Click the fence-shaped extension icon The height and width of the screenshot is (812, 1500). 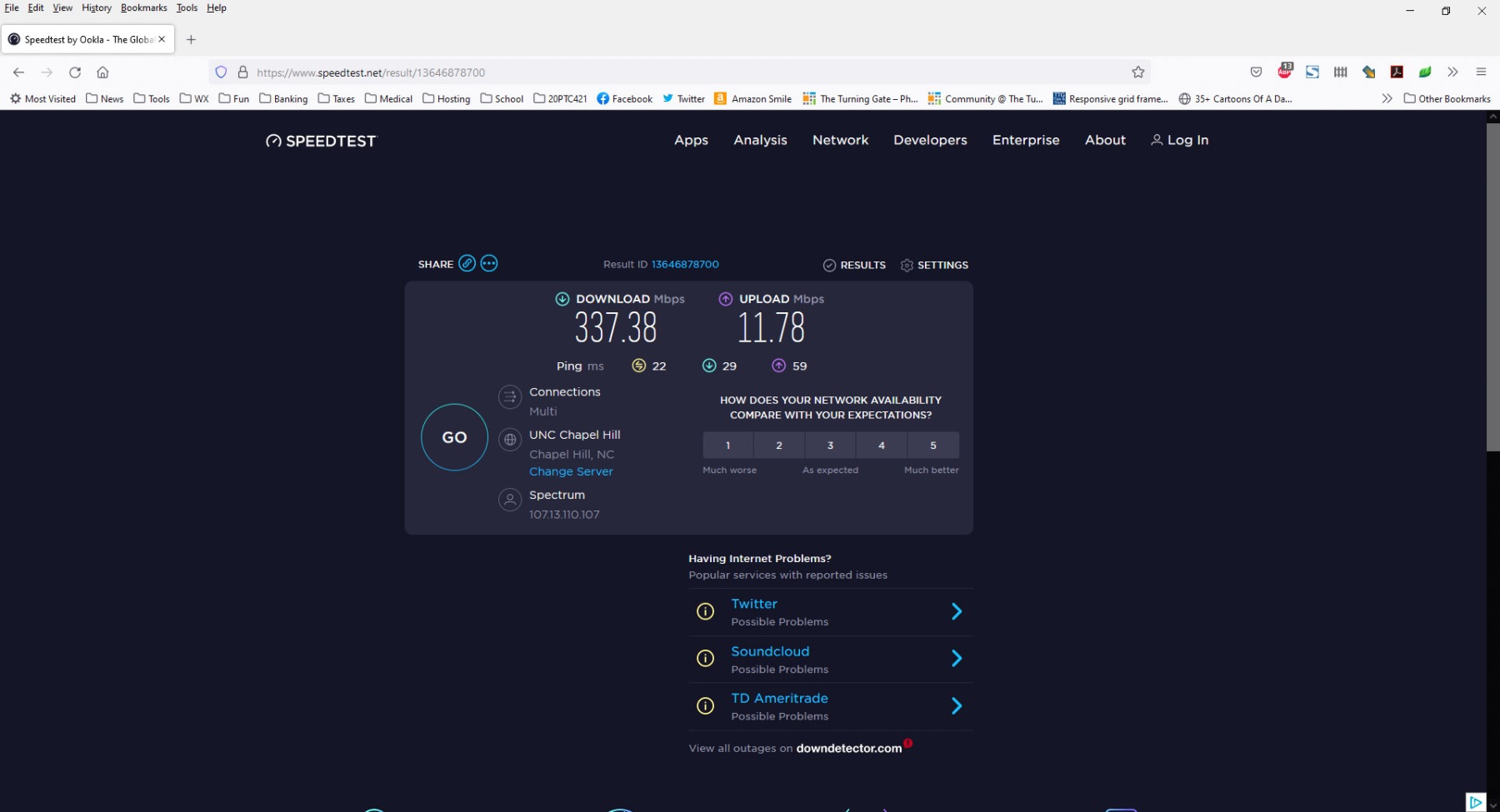(1340, 72)
